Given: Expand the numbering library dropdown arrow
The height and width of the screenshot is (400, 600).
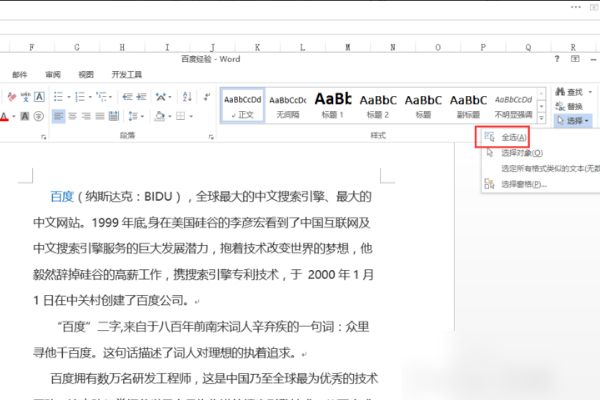Looking at the screenshot, I should [90, 97].
